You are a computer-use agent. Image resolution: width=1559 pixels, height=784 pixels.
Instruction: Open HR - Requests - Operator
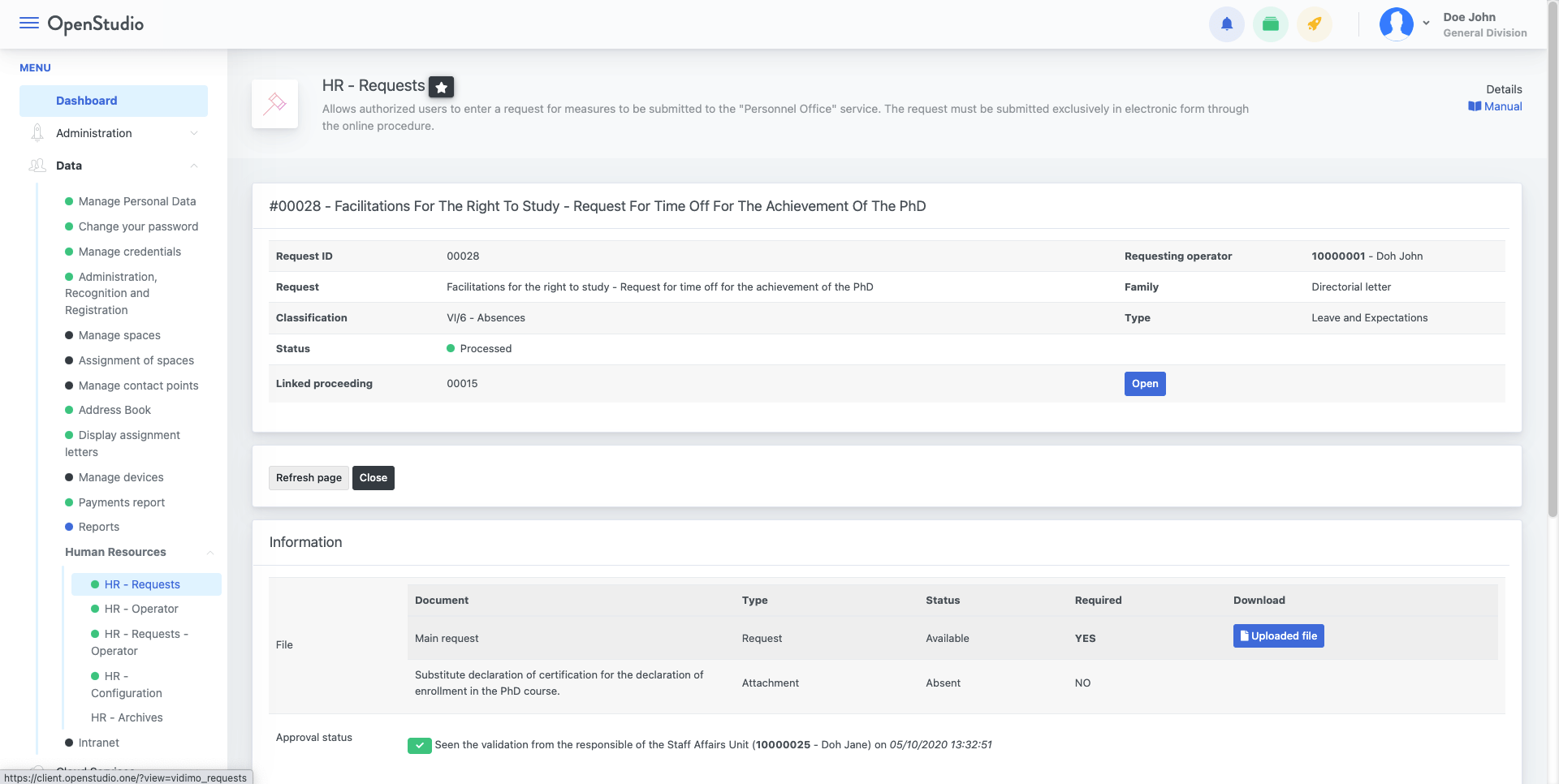[x=140, y=642]
